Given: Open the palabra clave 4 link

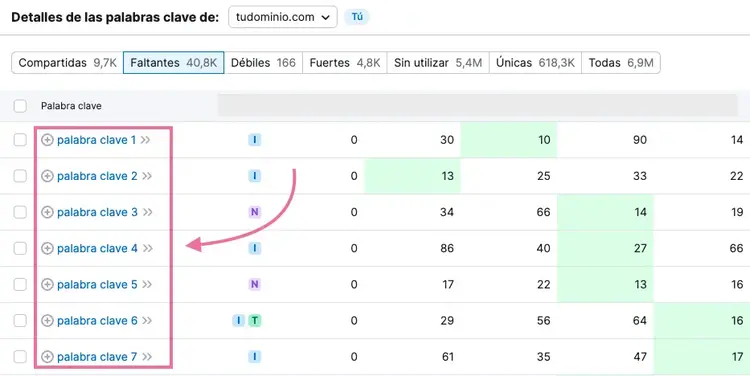Looking at the screenshot, I should (97, 249).
